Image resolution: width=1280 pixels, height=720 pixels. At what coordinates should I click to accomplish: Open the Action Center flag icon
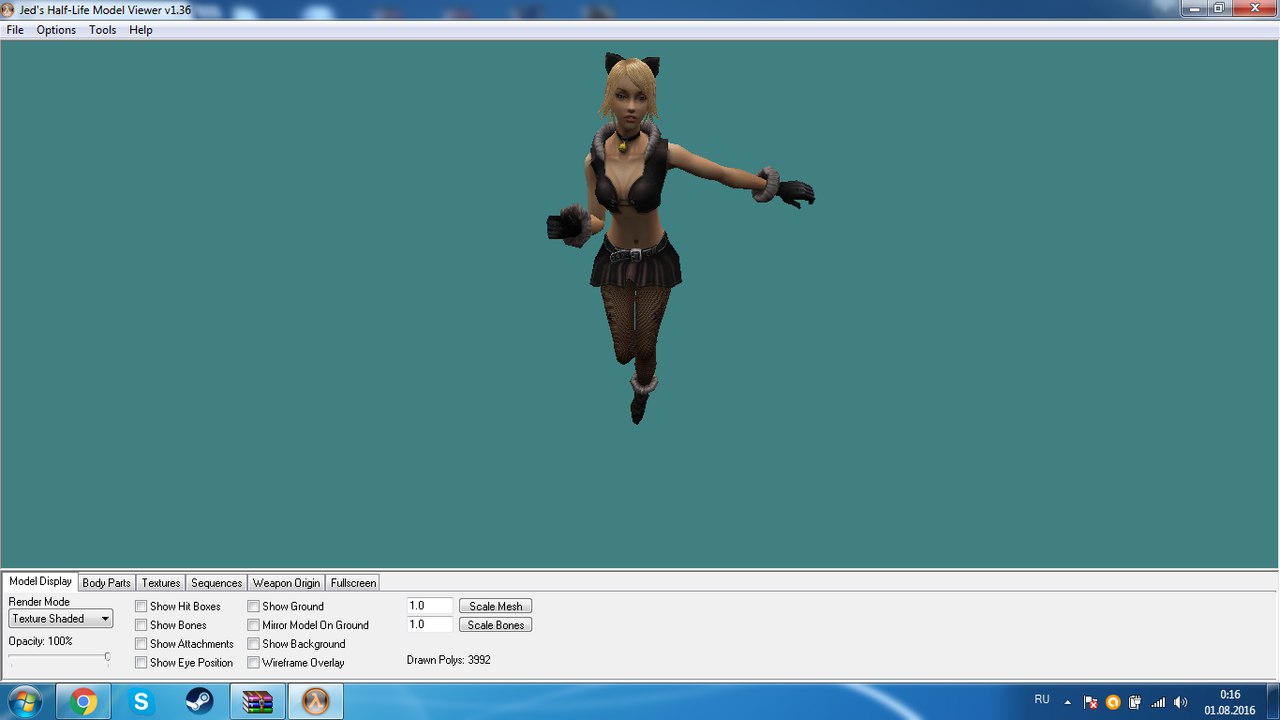click(x=1091, y=702)
